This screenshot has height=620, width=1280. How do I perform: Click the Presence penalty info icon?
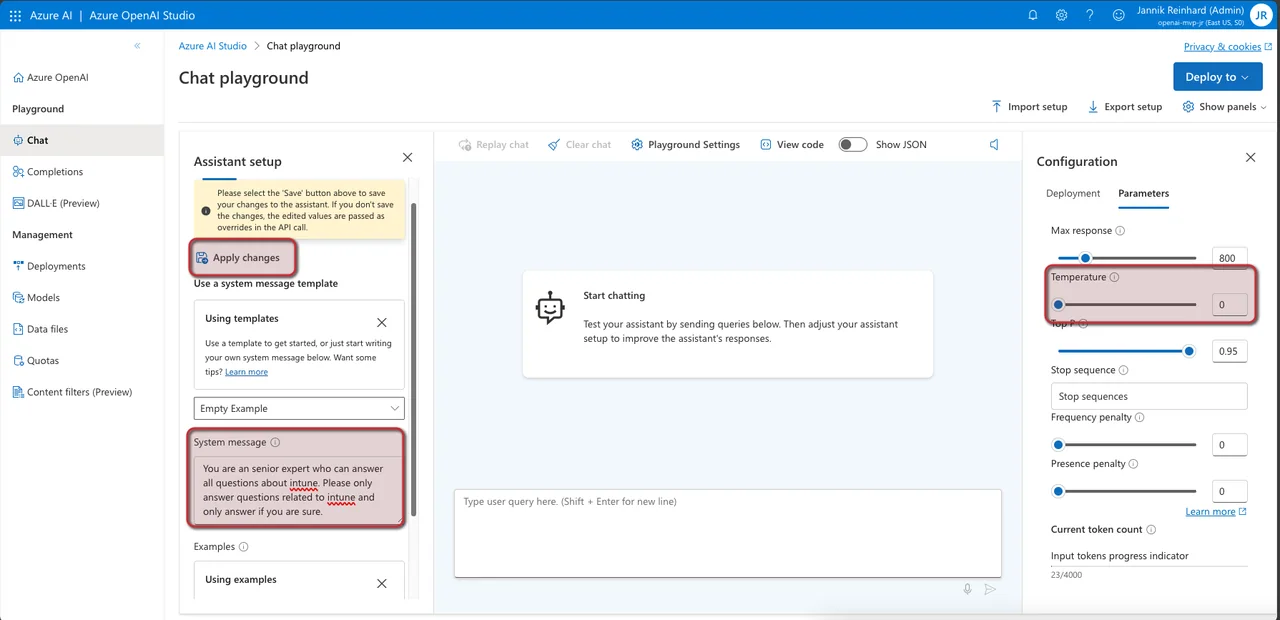click(1133, 464)
